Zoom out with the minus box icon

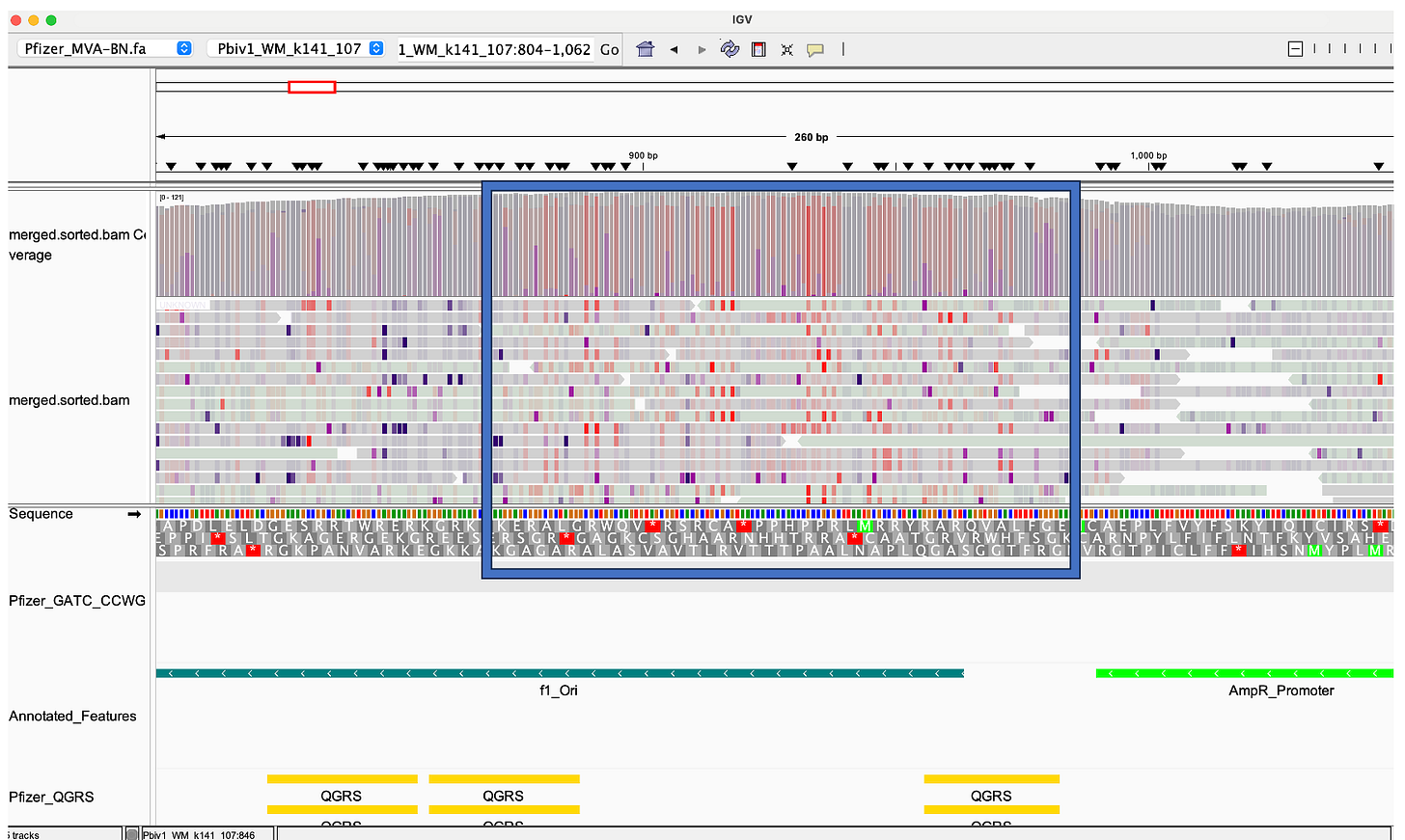1295,49
